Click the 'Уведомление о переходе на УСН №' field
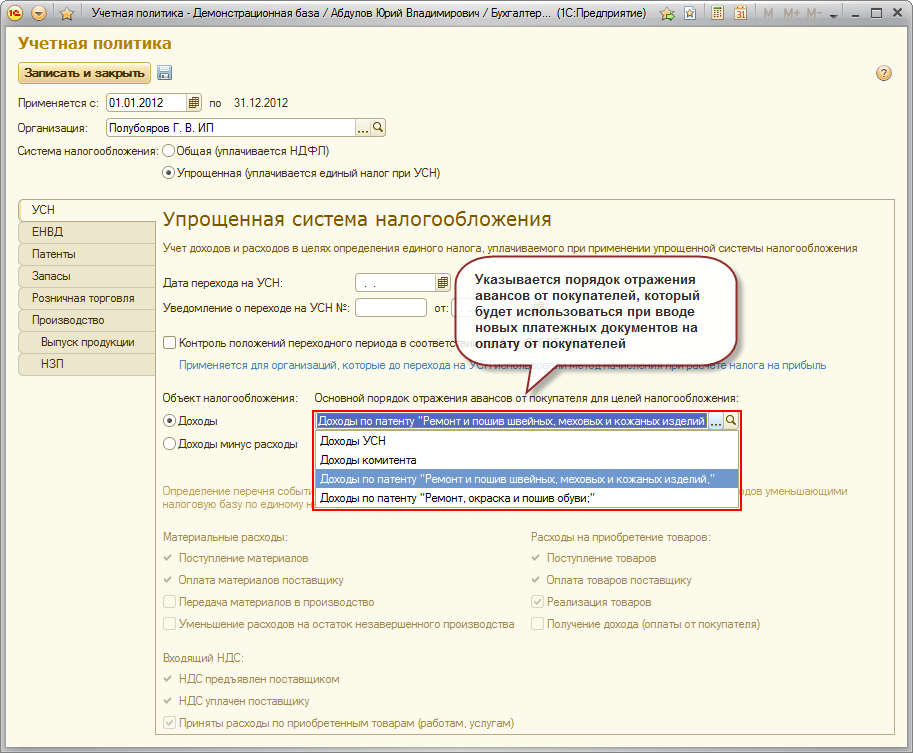The image size is (913, 753). (x=390, y=308)
